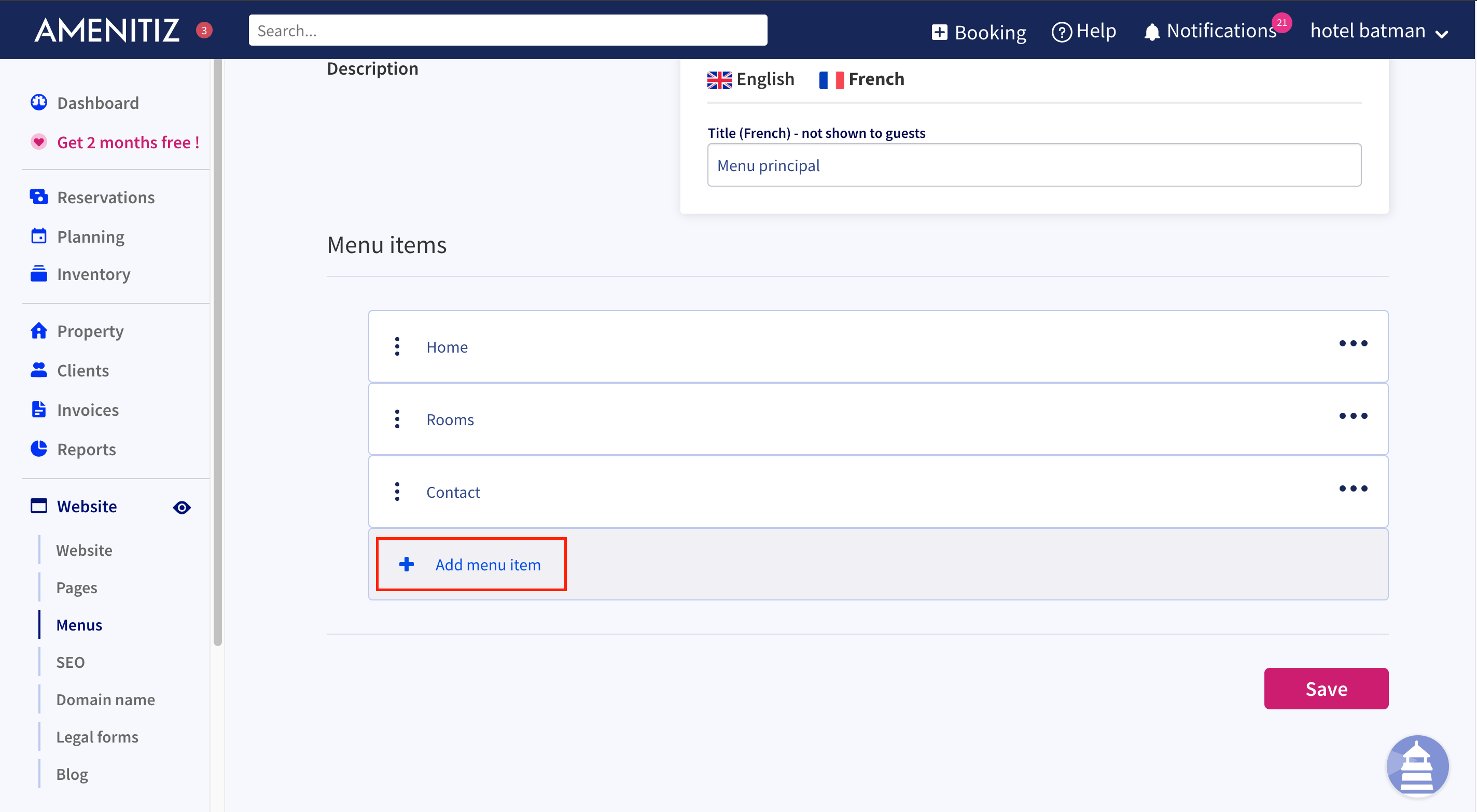Open Dashboard from the sidebar
The height and width of the screenshot is (812, 1477).
98,103
